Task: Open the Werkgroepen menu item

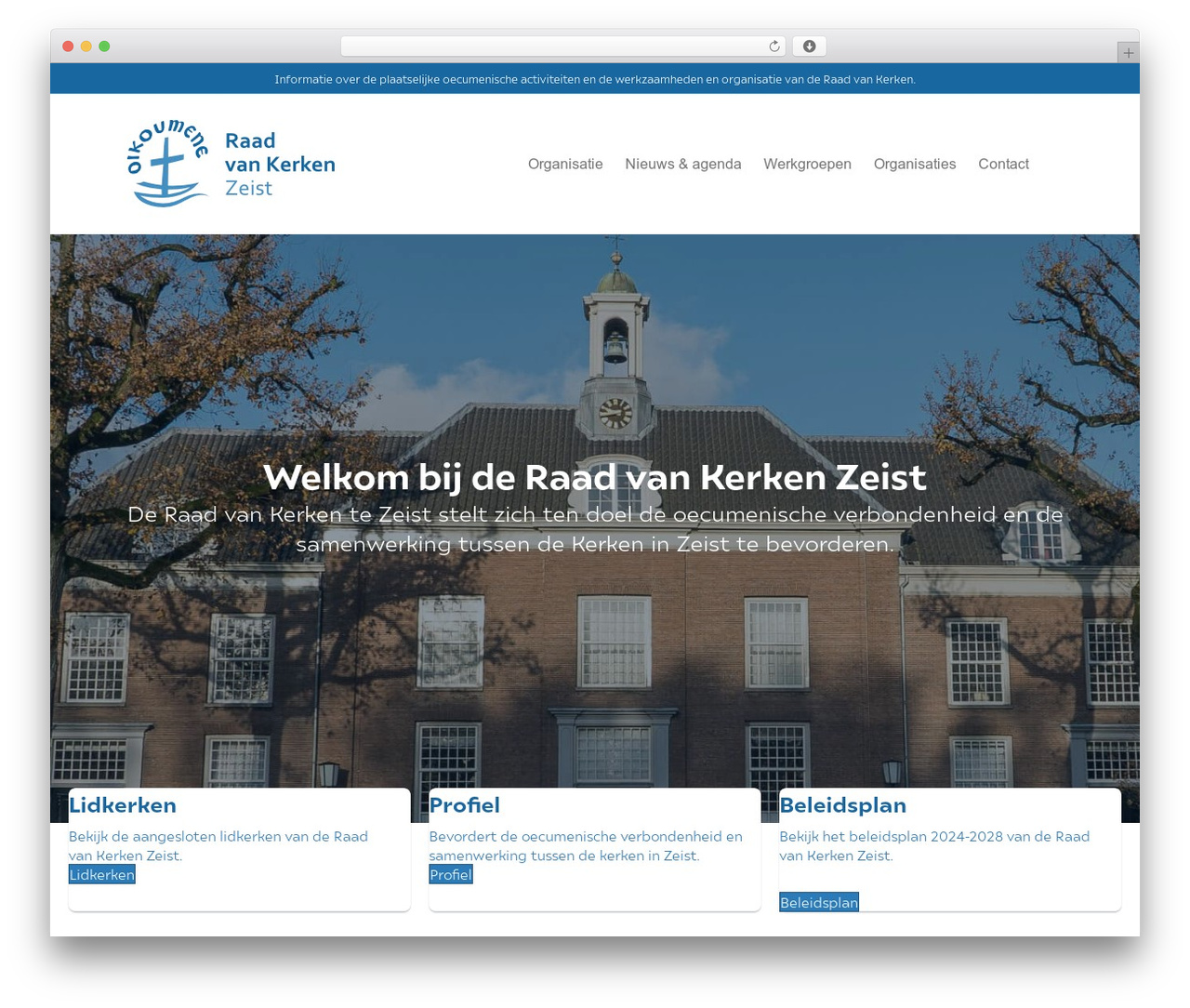Action: (x=807, y=164)
